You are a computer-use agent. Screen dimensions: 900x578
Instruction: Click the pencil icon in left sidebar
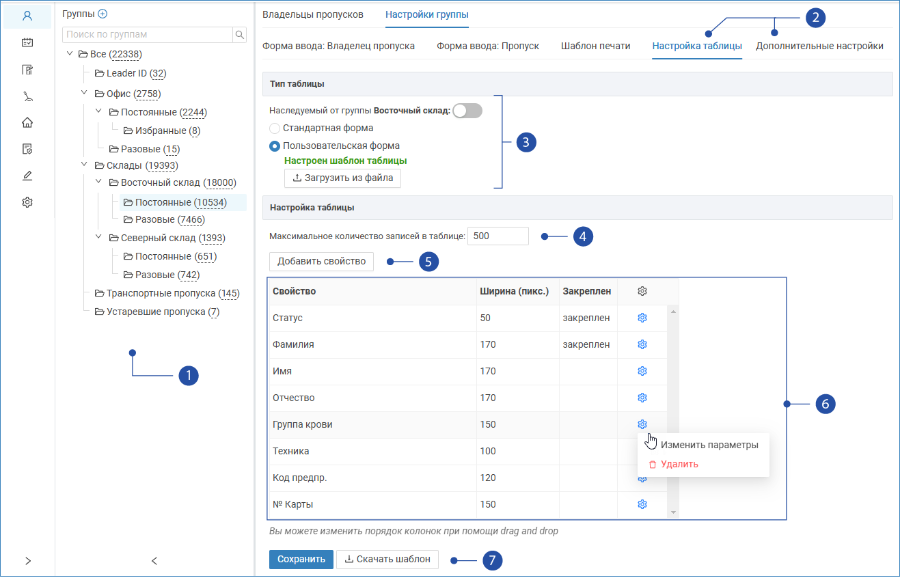click(x=27, y=176)
